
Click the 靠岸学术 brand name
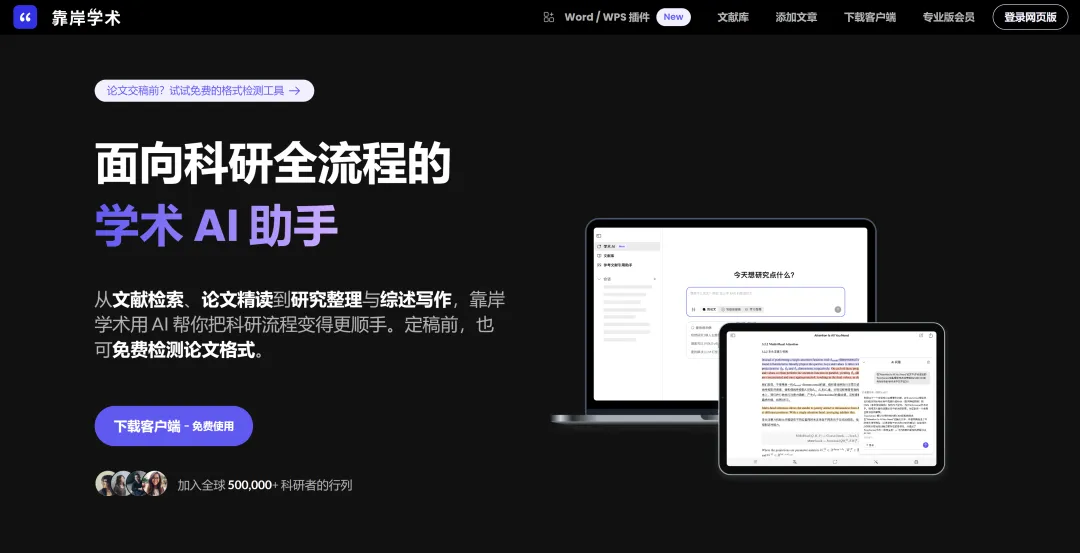(86, 18)
